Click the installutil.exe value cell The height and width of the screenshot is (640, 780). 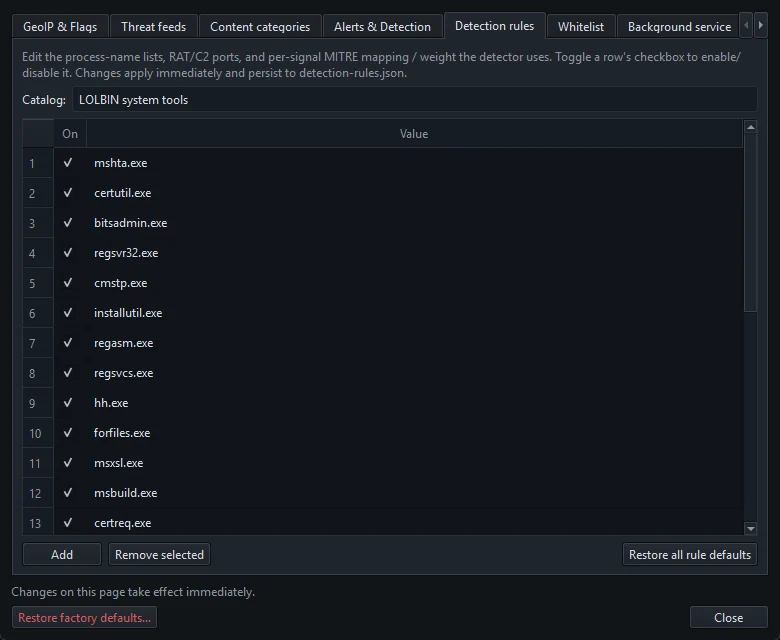[x=415, y=313]
